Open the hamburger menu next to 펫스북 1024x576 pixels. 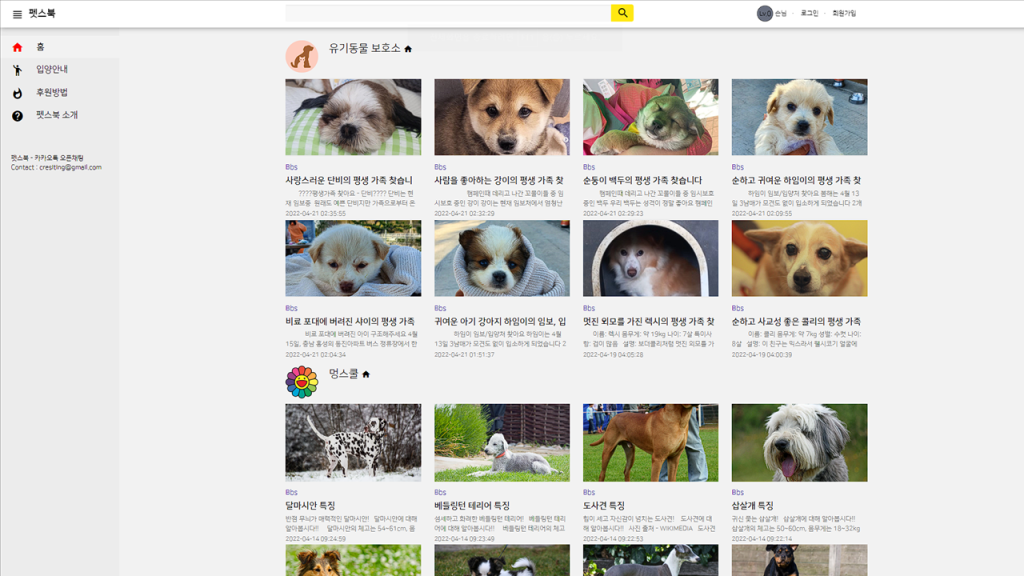17,14
